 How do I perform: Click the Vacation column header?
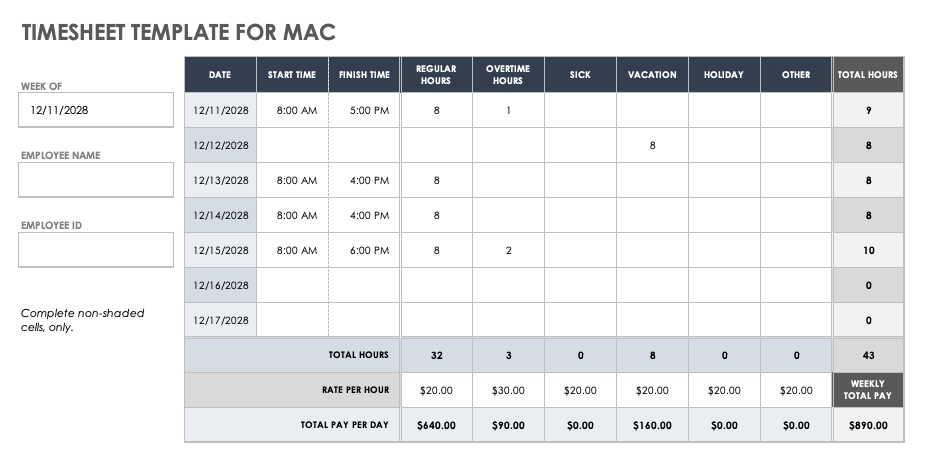point(652,75)
